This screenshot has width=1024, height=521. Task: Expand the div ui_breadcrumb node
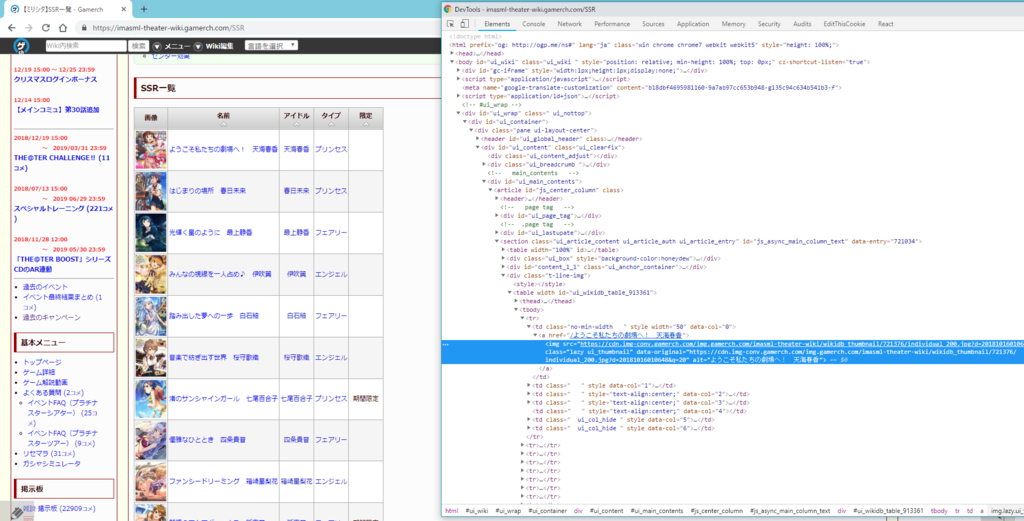[485, 165]
